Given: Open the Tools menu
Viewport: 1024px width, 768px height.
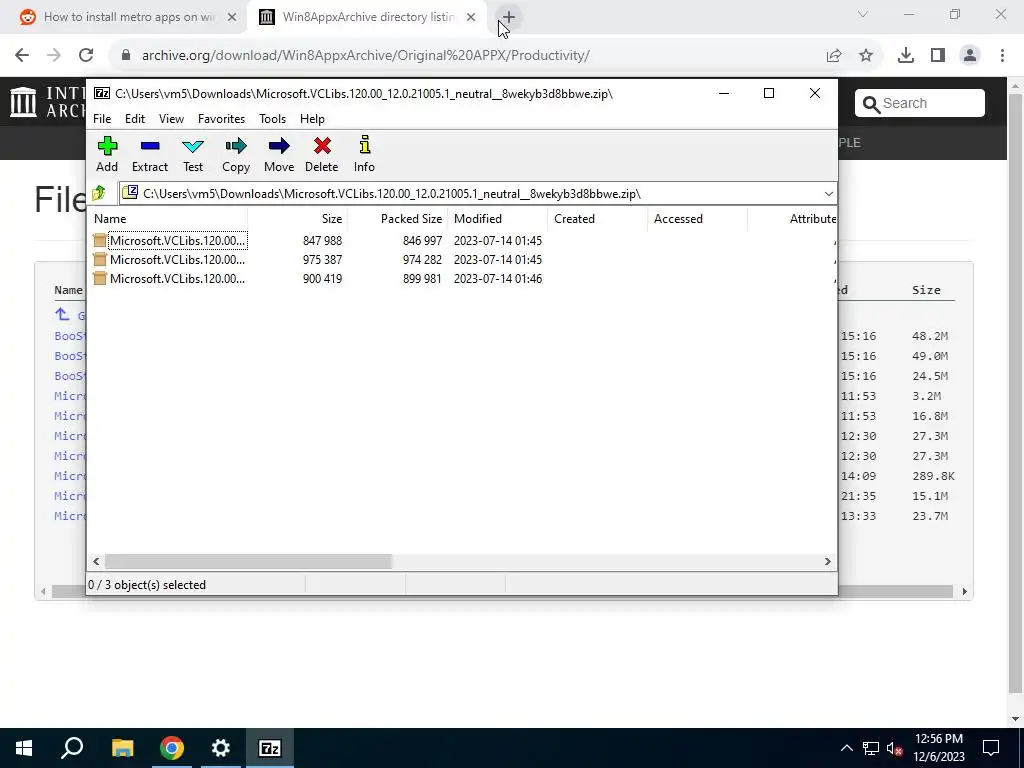Looking at the screenshot, I should coord(272,119).
